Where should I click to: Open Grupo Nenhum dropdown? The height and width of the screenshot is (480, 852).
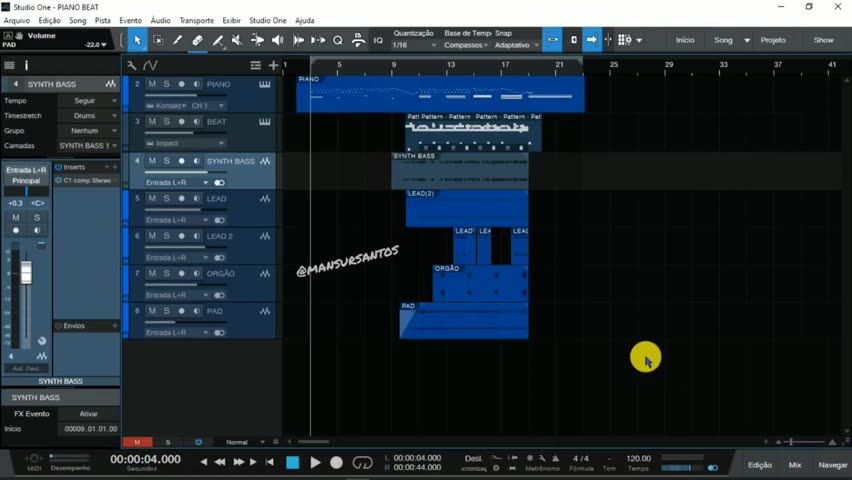coord(88,130)
